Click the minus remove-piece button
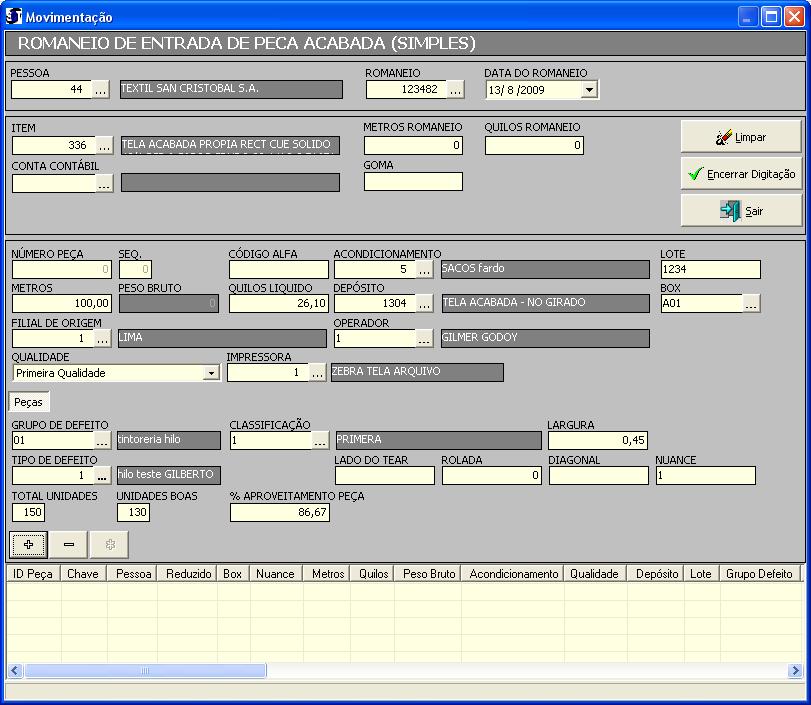The image size is (811, 705). click(x=68, y=544)
